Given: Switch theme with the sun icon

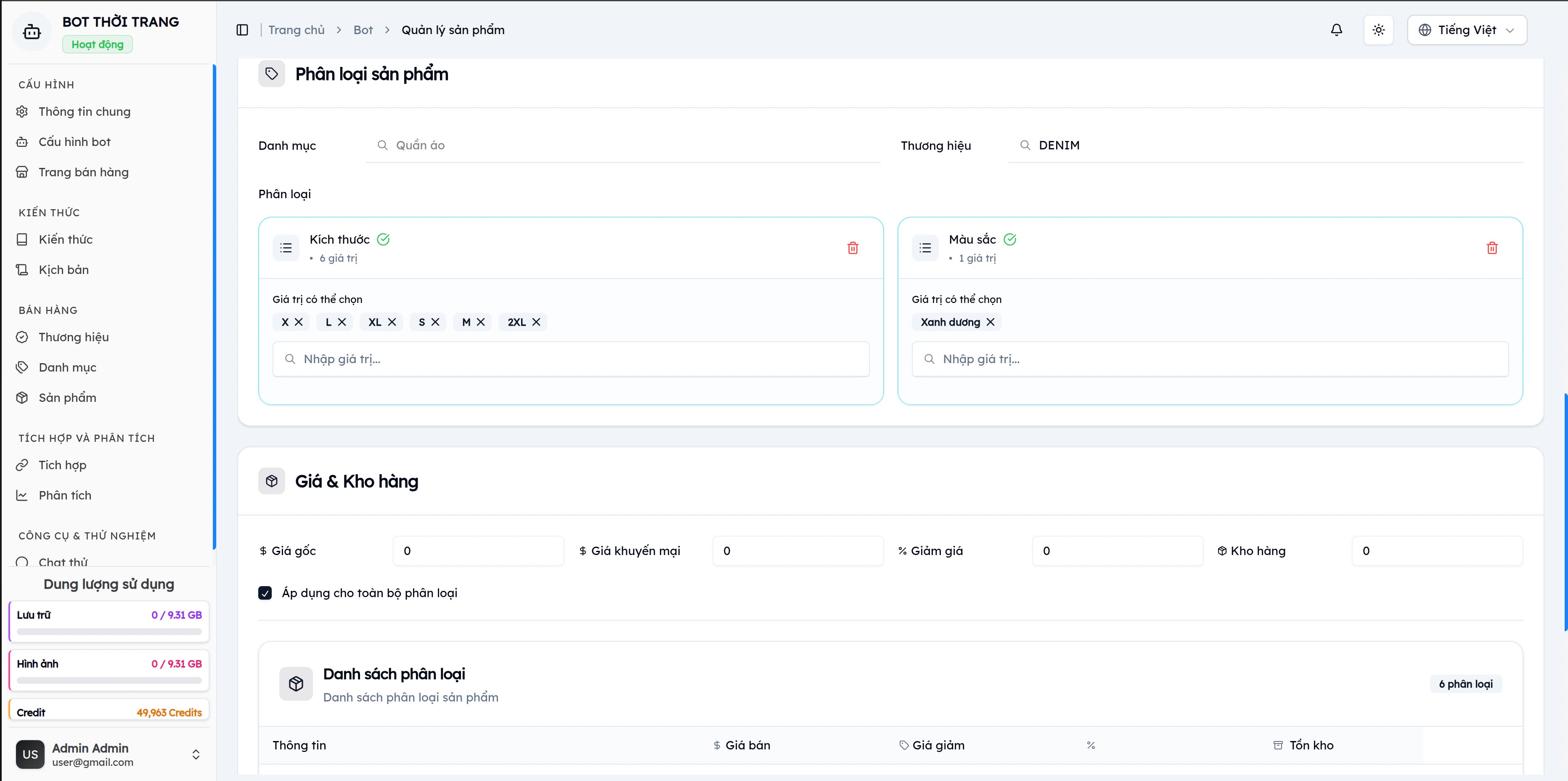Looking at the screenshot, I should (1379, 30).
